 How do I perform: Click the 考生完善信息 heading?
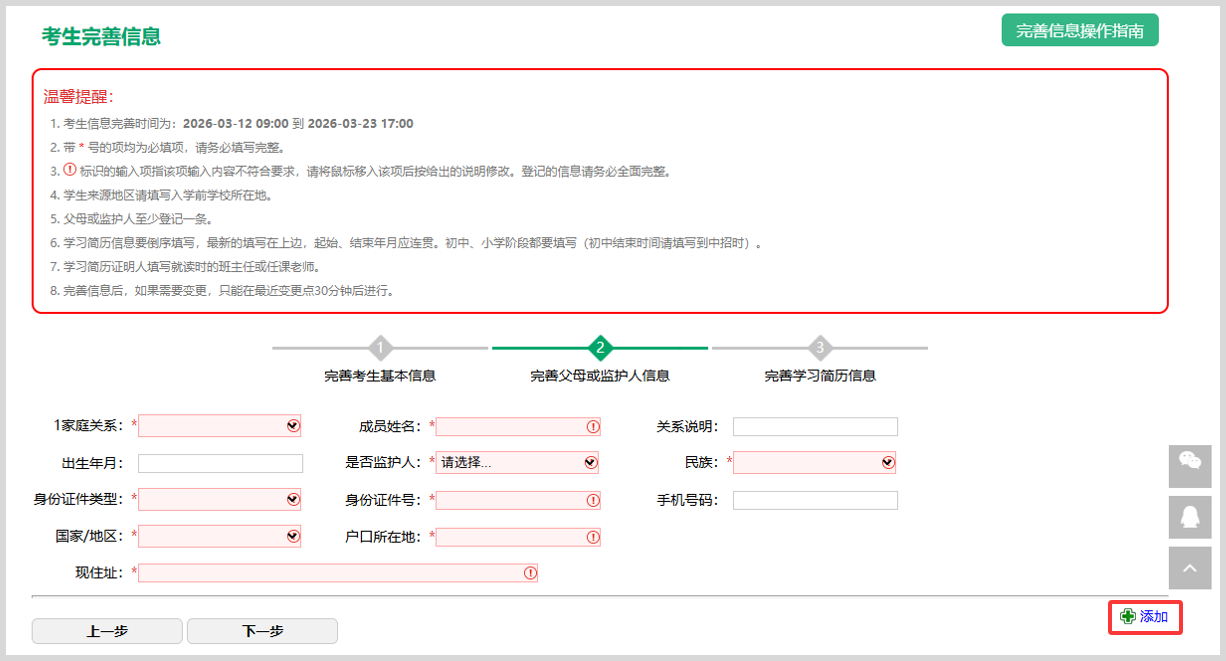pyautogui.click(x=101, y=36)
